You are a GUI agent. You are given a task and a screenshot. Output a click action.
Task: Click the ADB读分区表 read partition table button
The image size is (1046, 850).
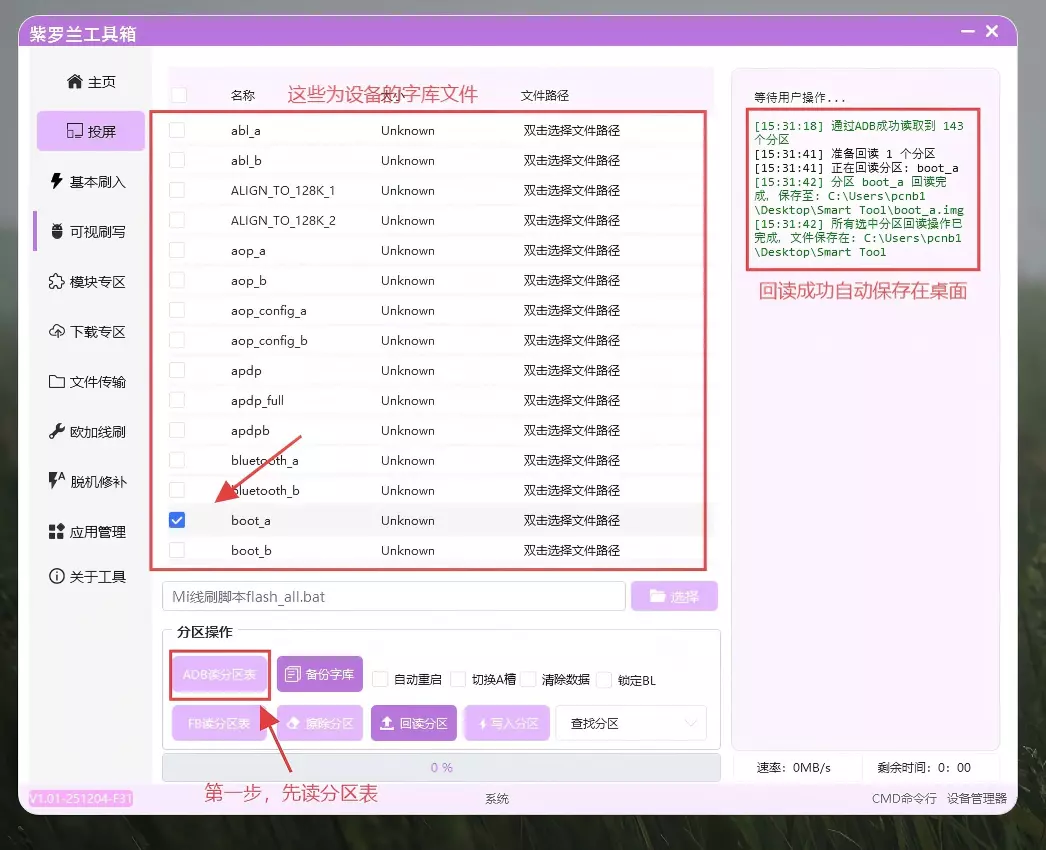[x=218, y=677]
